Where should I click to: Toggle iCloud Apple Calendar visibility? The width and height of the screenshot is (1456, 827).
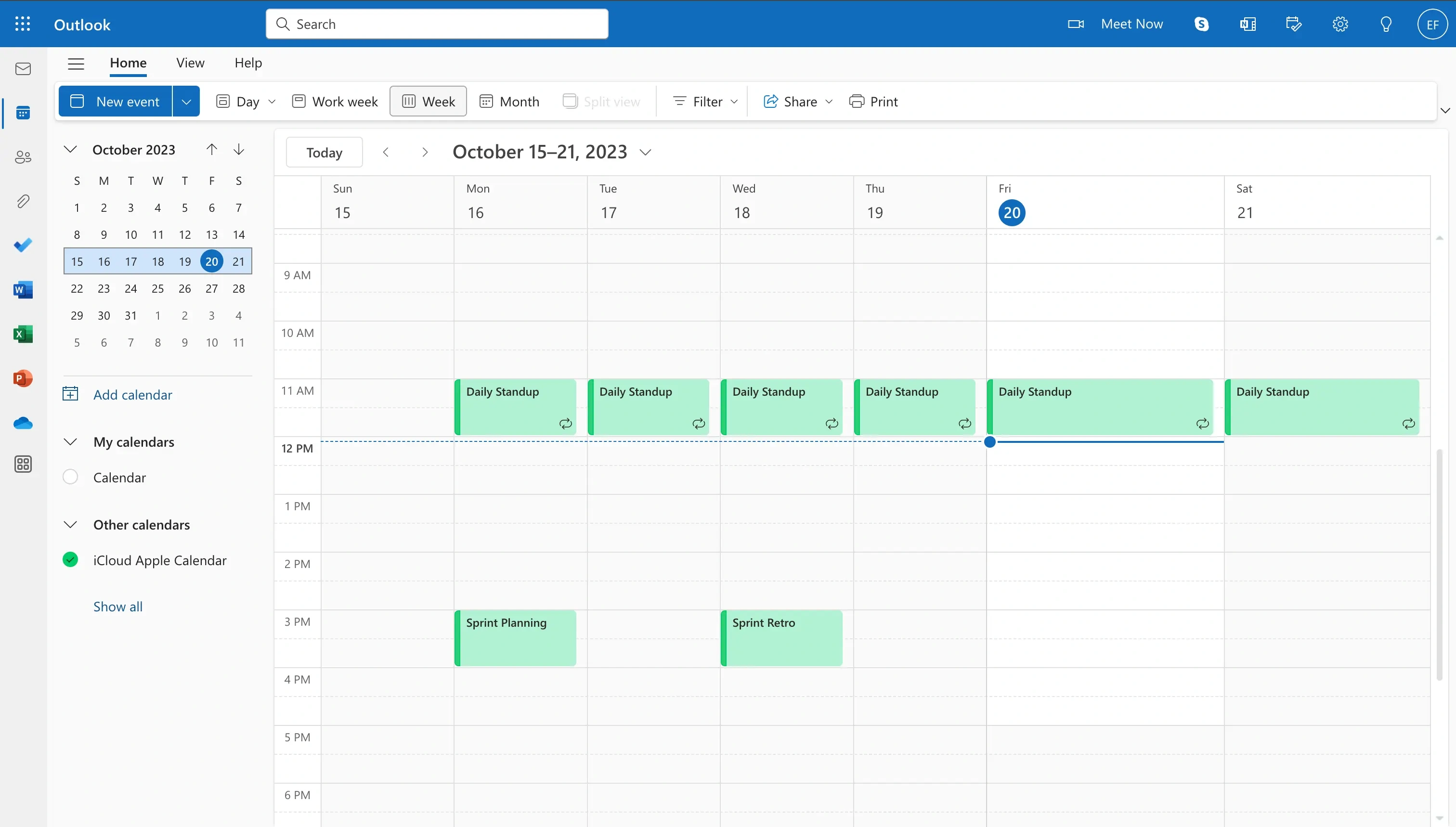[71, 560]
